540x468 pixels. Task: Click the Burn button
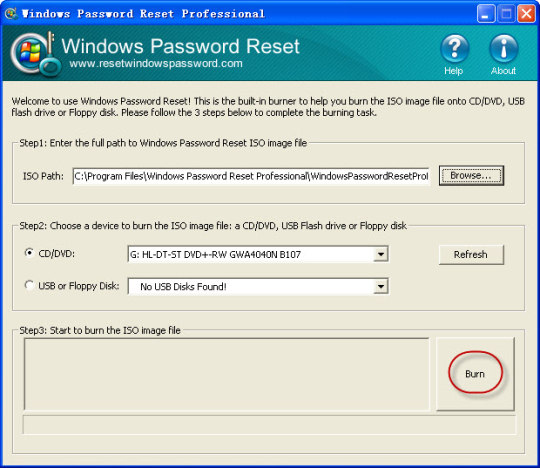point(475,374)
